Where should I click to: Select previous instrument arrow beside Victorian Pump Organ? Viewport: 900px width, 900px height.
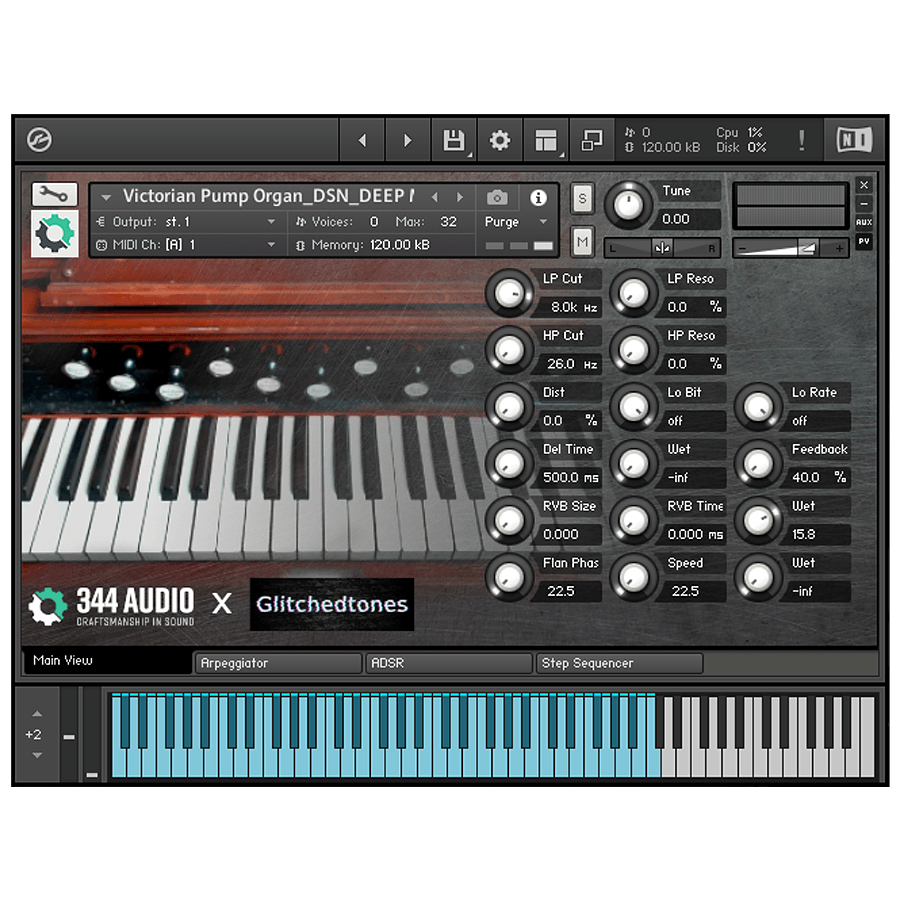(x=435, y=197)
